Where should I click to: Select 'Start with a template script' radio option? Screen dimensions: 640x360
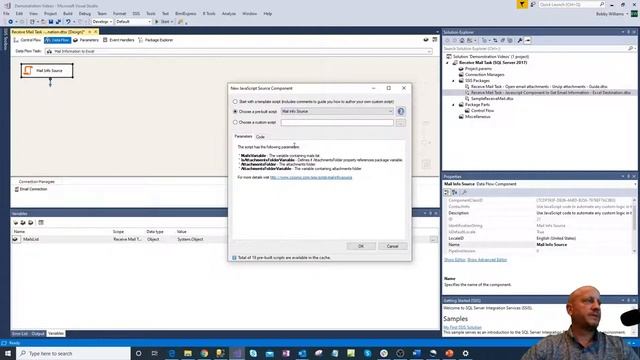coord(235,102)
